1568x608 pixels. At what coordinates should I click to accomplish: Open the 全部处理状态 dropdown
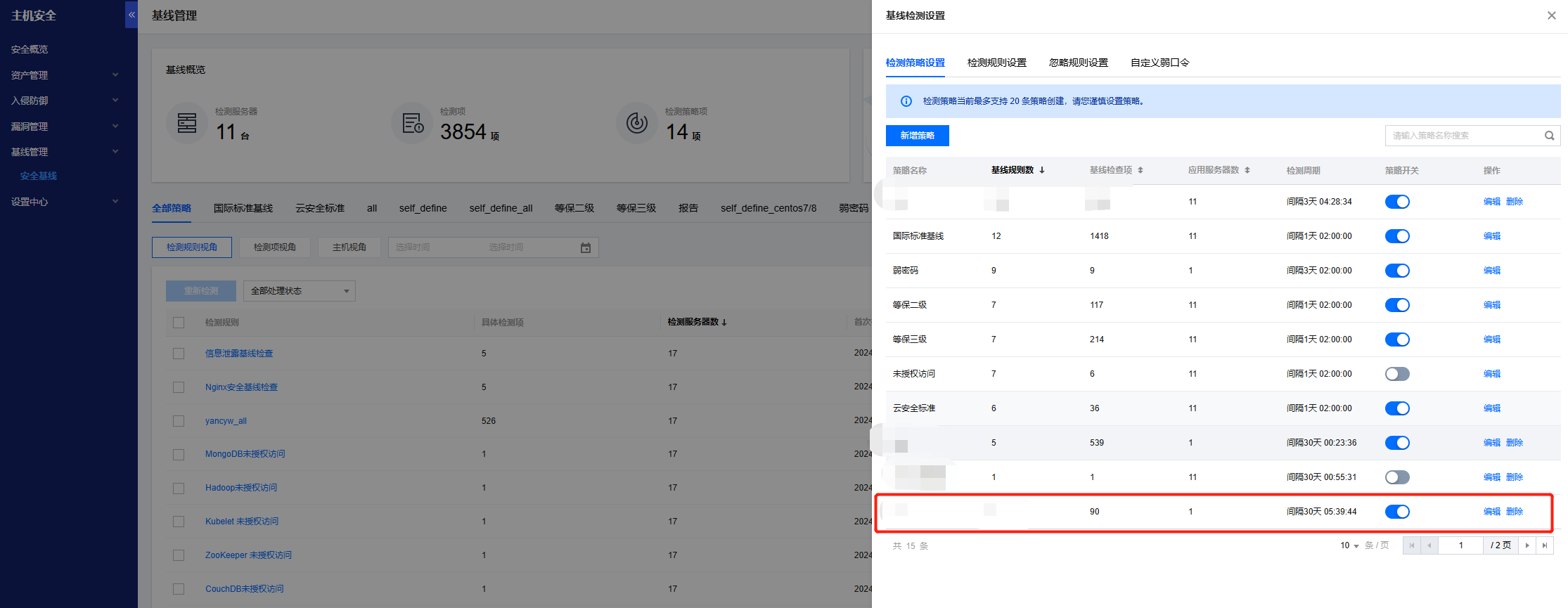tap(299, 291)
